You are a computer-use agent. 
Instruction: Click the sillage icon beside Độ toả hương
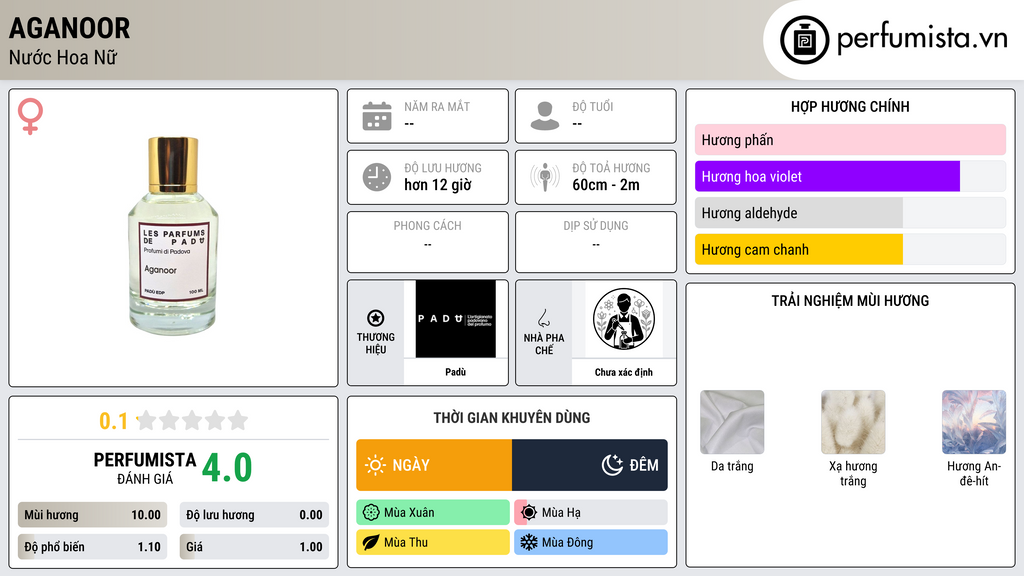coord(545,177)
